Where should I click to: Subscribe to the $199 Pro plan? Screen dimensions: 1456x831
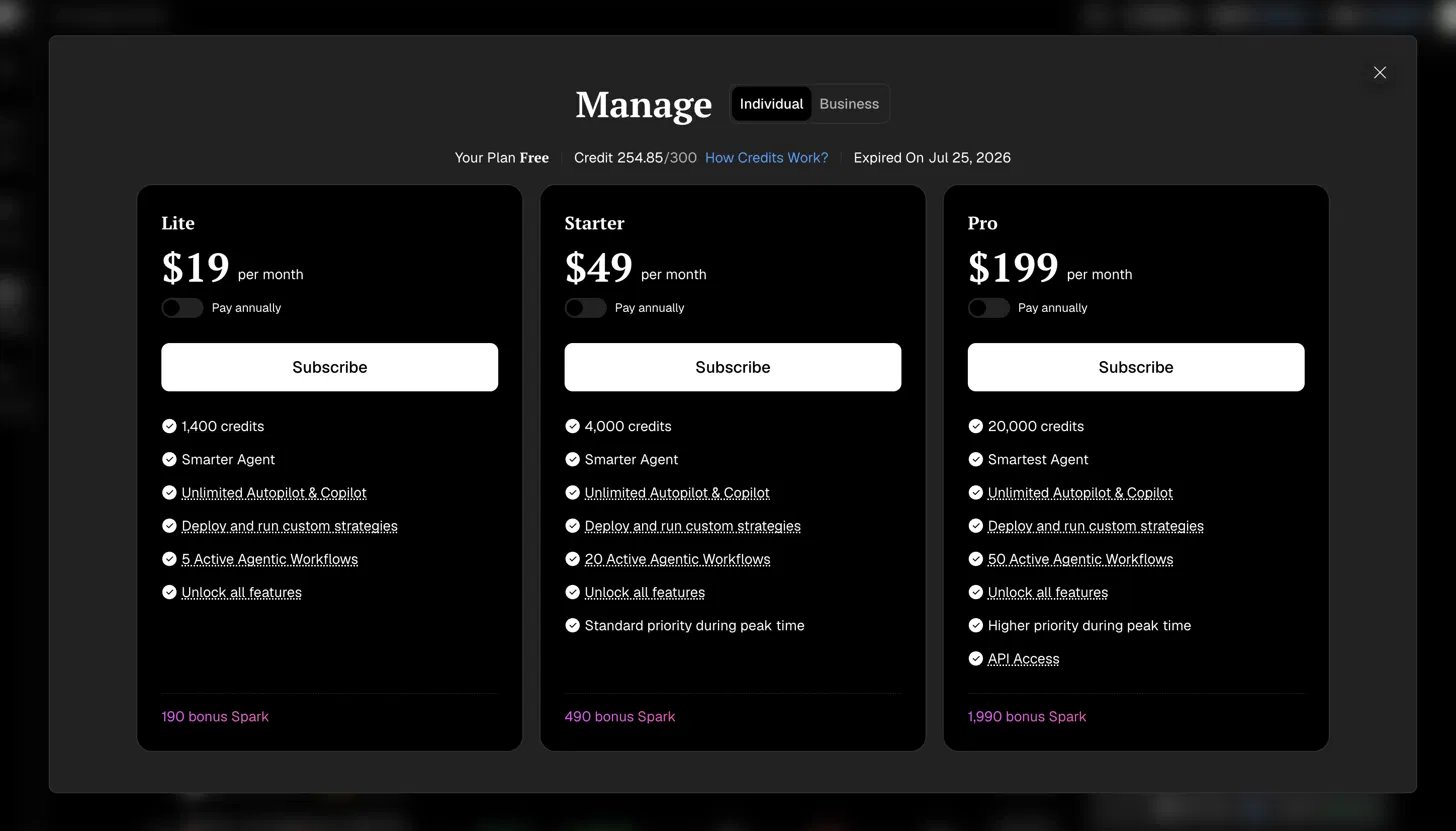[x=1136, y=367]
